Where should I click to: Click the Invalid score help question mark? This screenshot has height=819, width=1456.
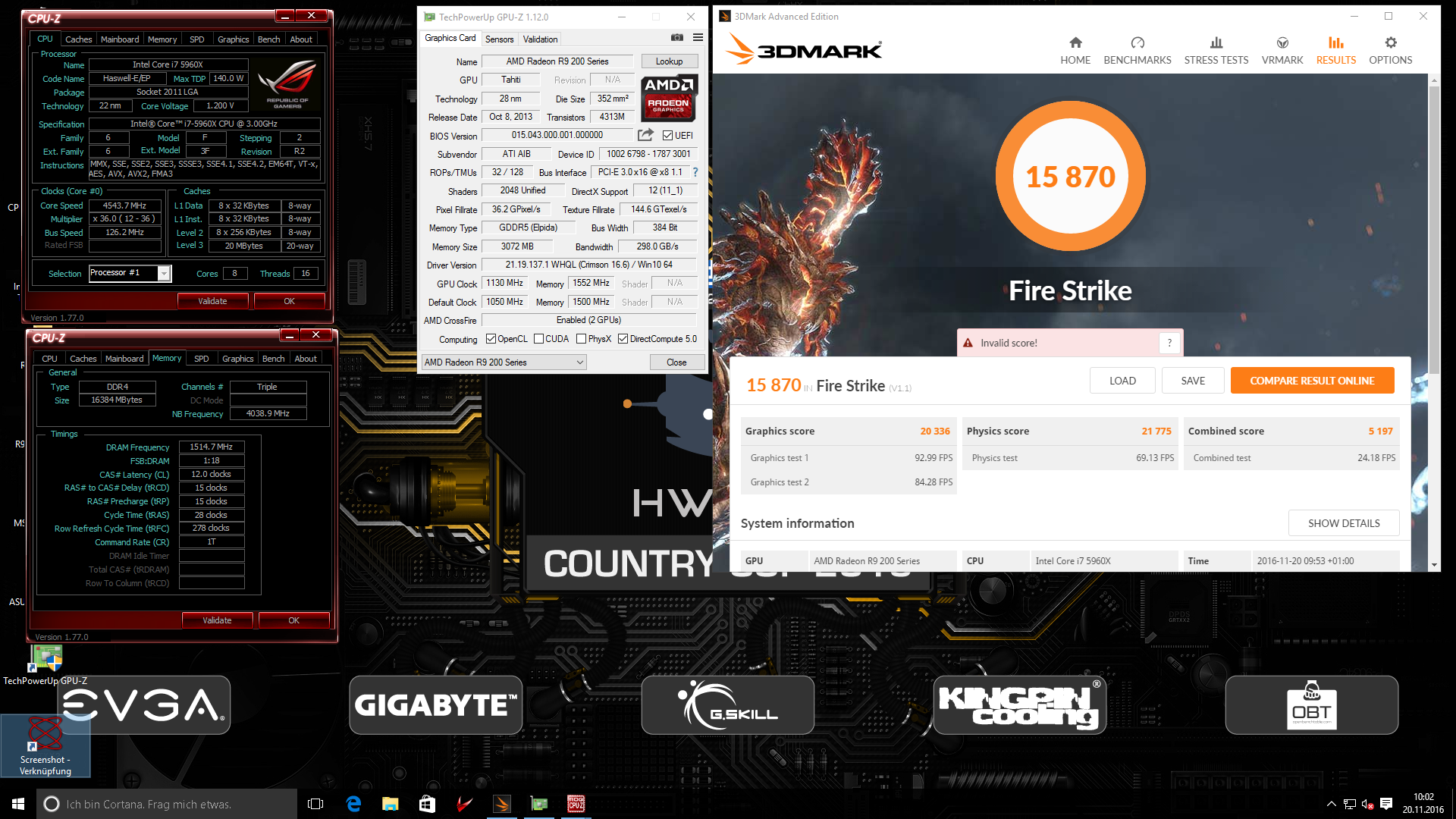coord(1169,343)
